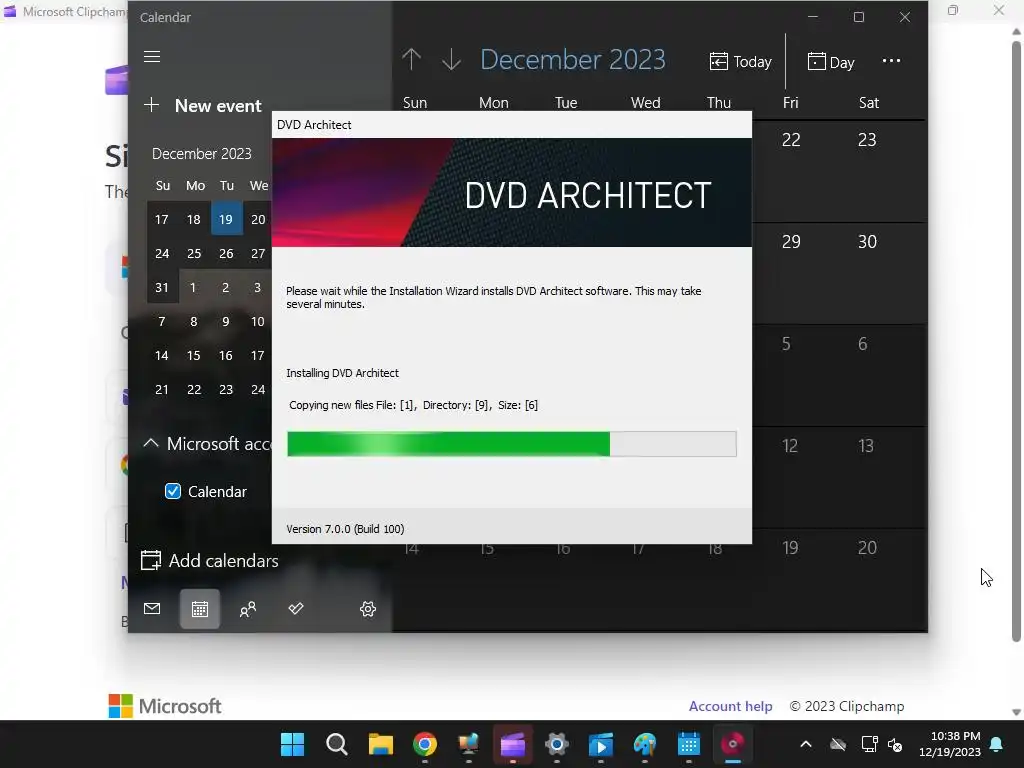The image size is (1024, 768).
Task: Uncheck the Calendar checkbox
Action: 173,491
